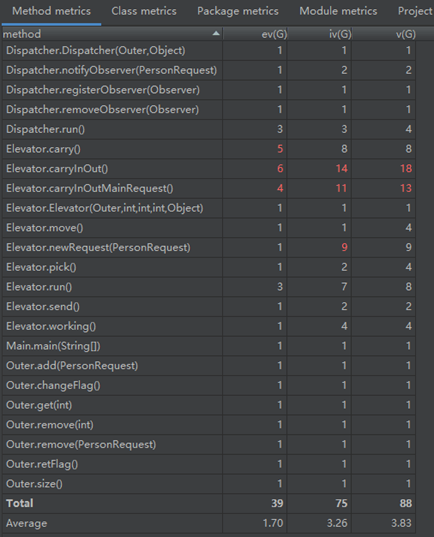Click ev(G) value 6 for carryInOut()
Image resolution: width=434 pixels, height=537 pixels.
click(x=280, y=169)
